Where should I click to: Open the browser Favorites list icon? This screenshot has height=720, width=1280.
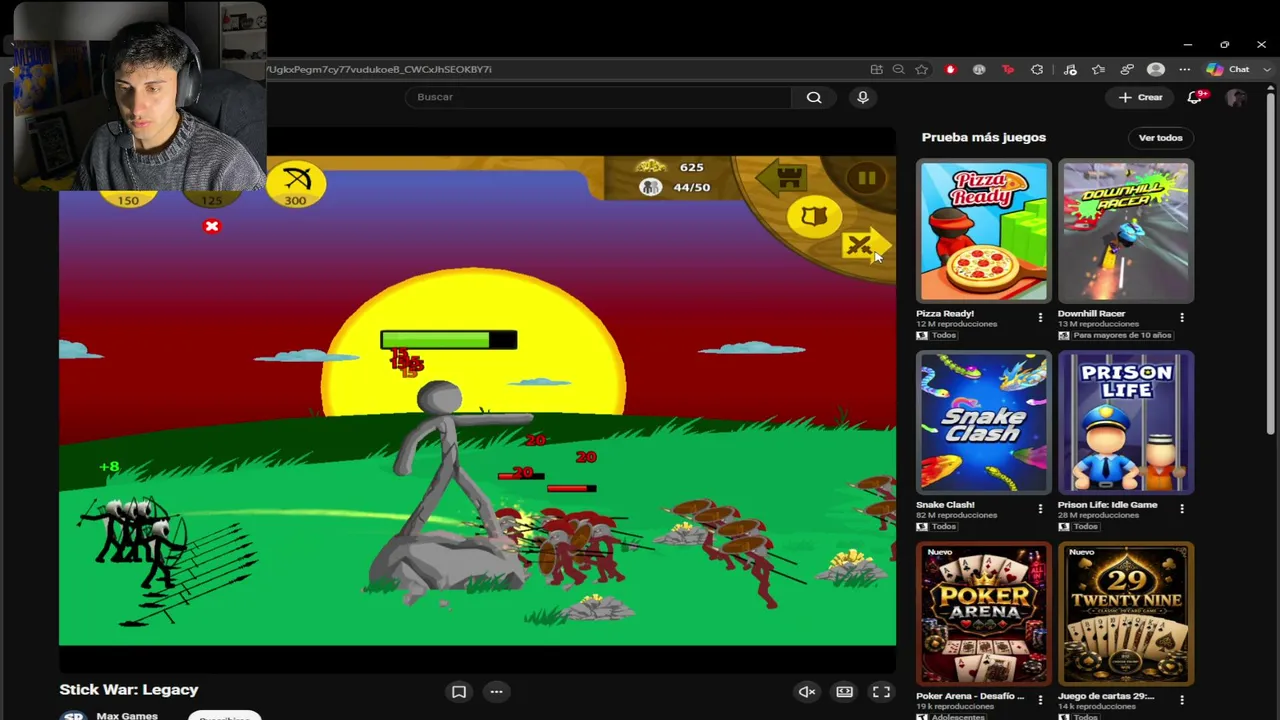(1098, 70)
